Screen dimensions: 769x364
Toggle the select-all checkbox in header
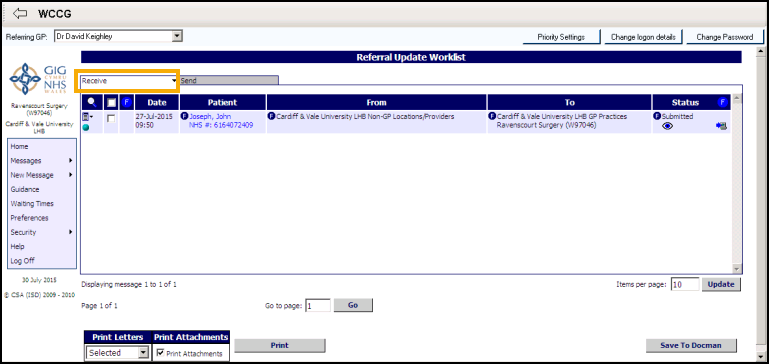pyautogui.click(x=111, y=103)
